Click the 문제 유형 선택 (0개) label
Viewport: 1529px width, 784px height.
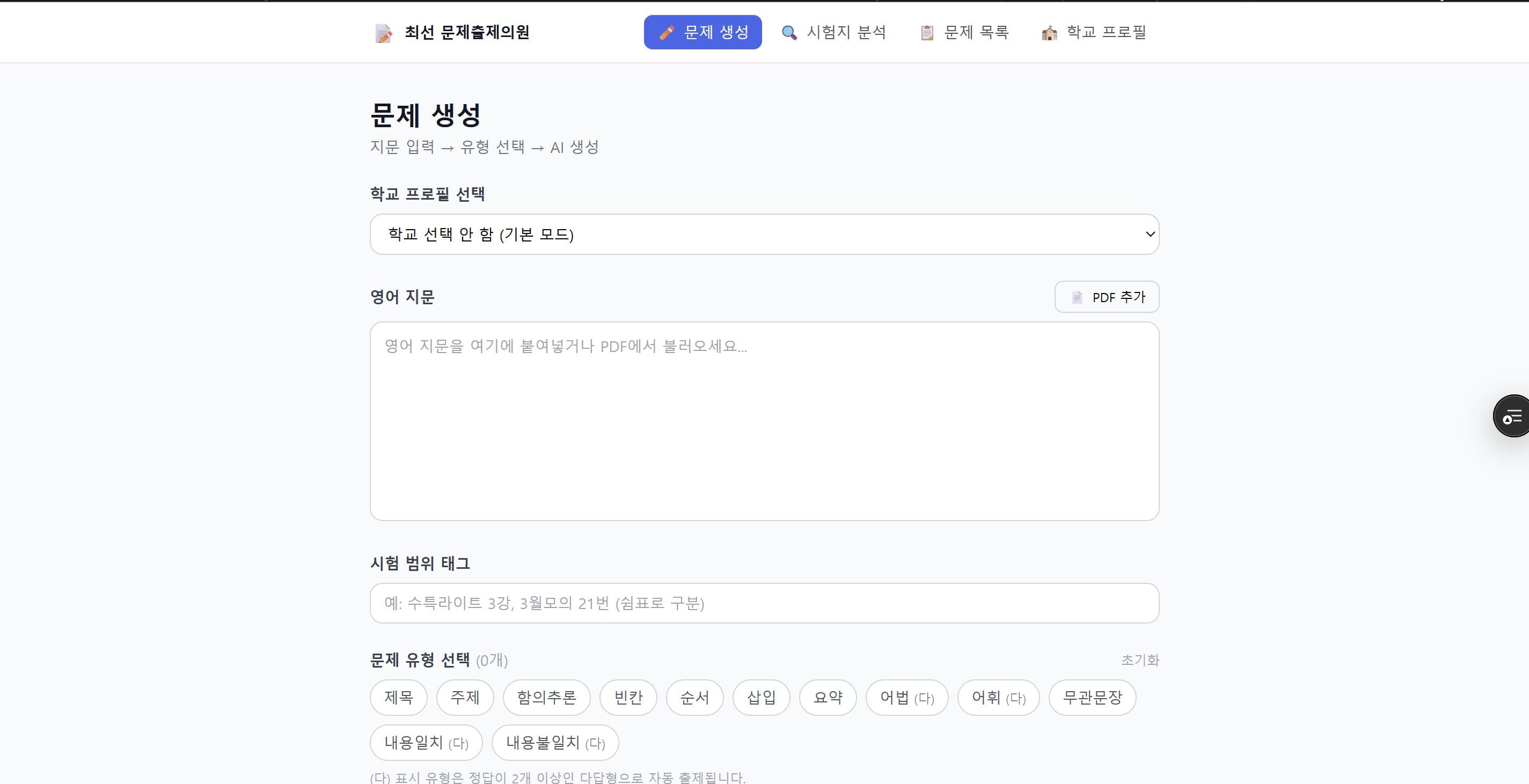click(439, 660)
